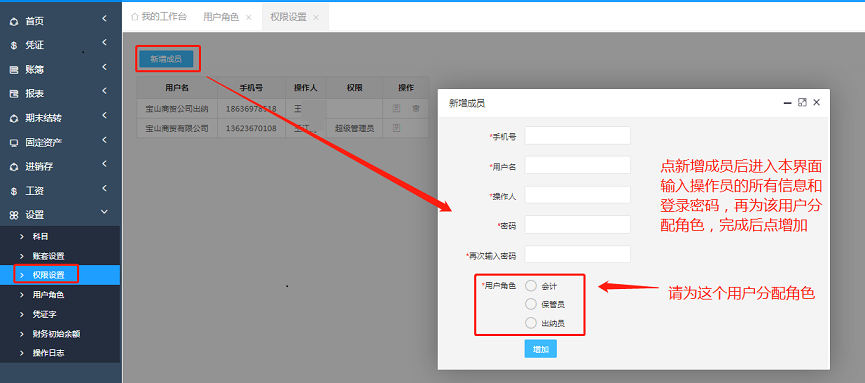Click the 新增成员 button

click(x=166, y=59)
